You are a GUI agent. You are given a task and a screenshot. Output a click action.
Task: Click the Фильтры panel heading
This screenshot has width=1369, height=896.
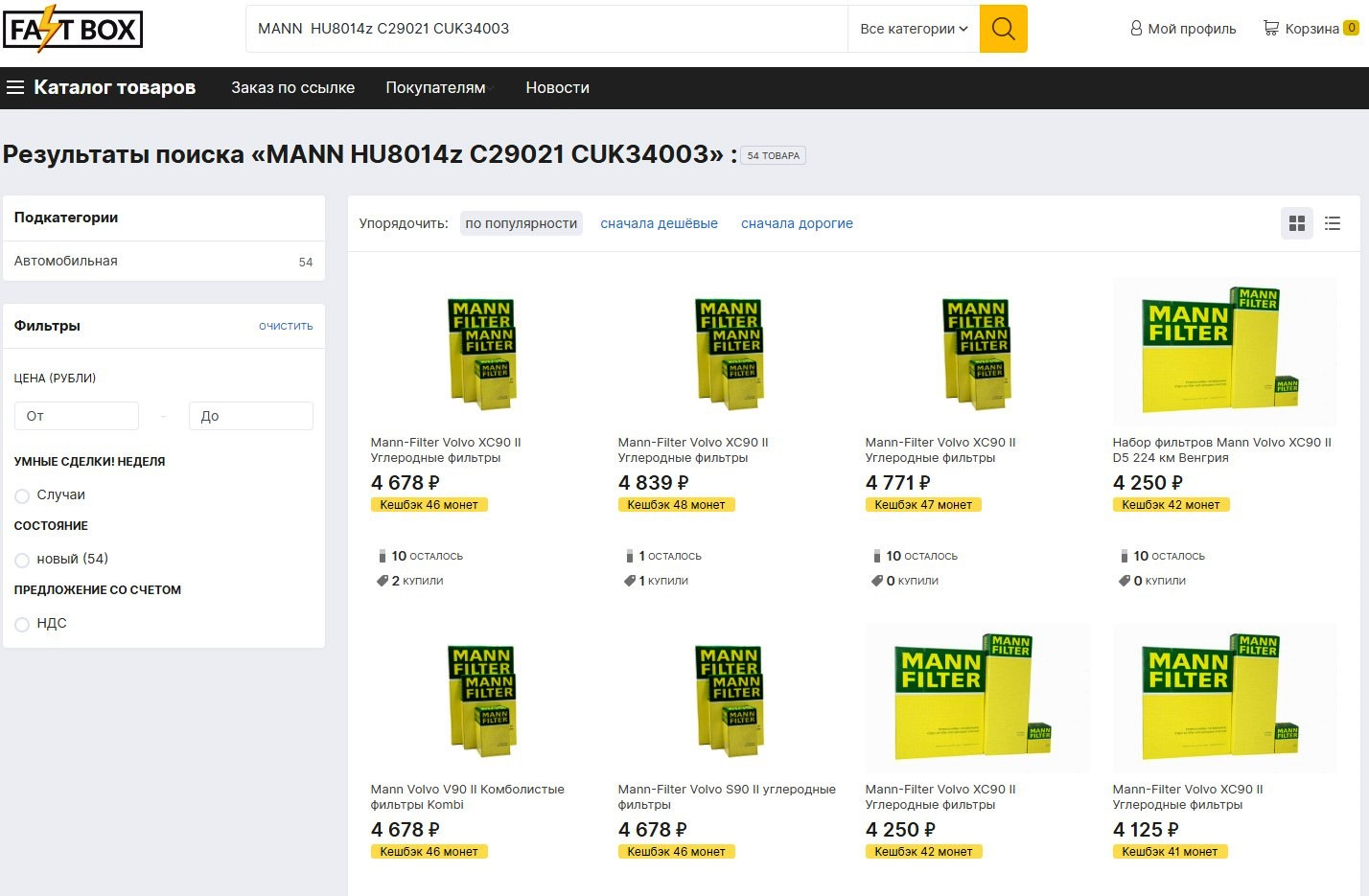coord(47,326)
